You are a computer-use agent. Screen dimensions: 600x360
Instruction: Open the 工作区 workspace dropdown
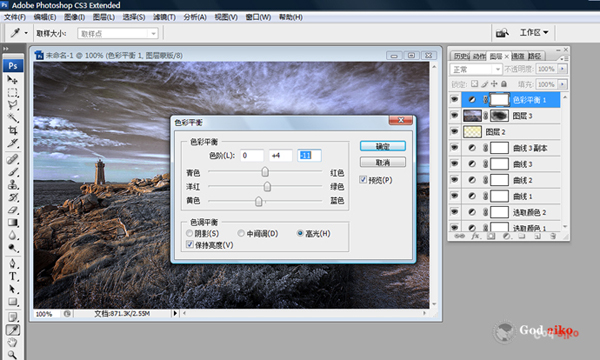pyautogui.click(x=533, y=33)
